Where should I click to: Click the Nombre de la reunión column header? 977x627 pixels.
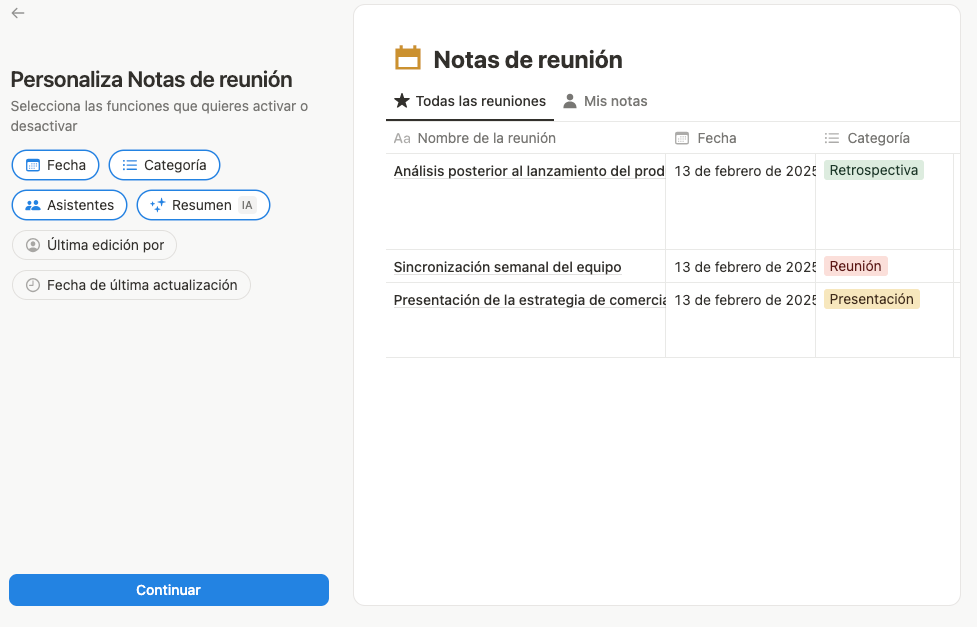[526, 138]
